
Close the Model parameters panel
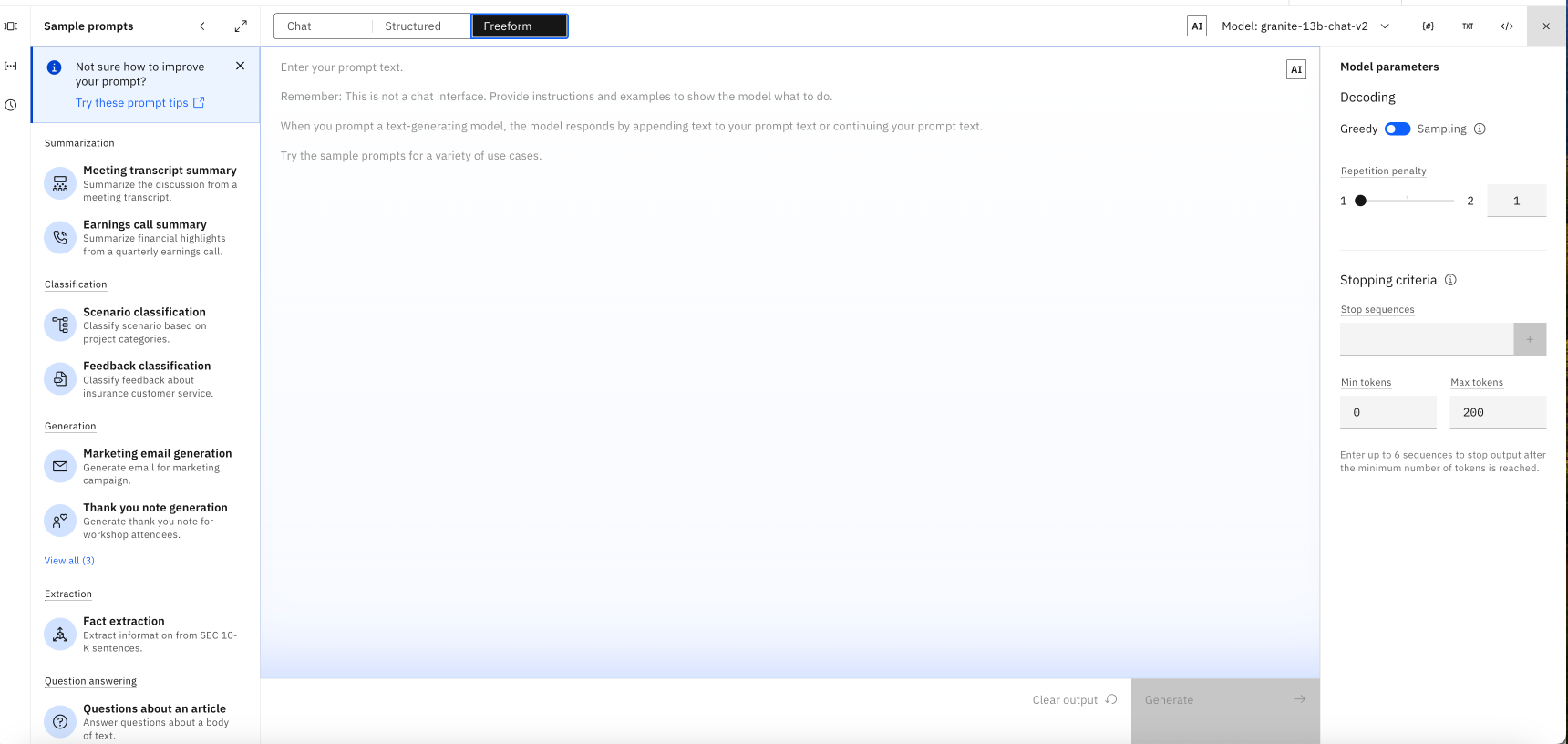(x=1546, y=26)
